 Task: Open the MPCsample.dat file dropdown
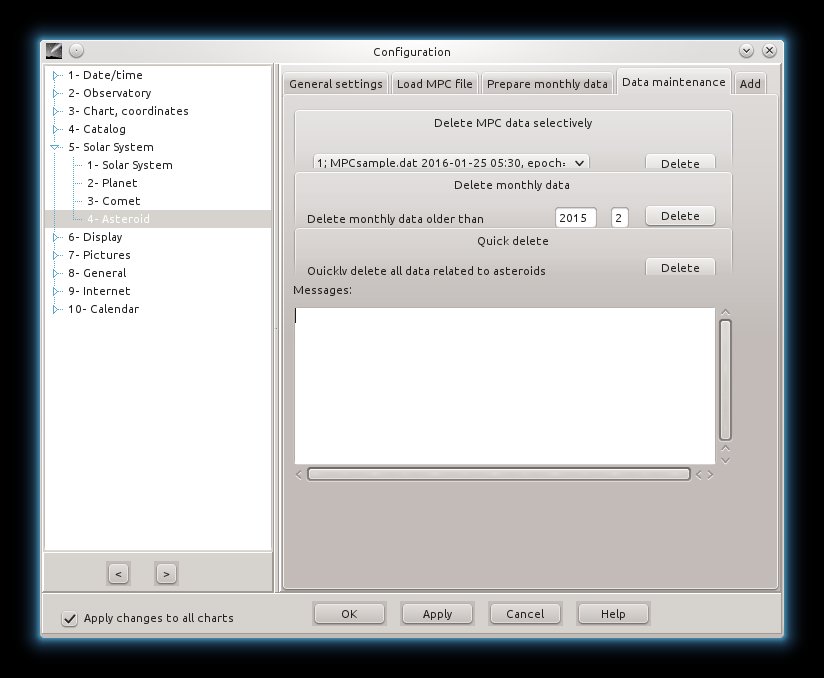451,162
